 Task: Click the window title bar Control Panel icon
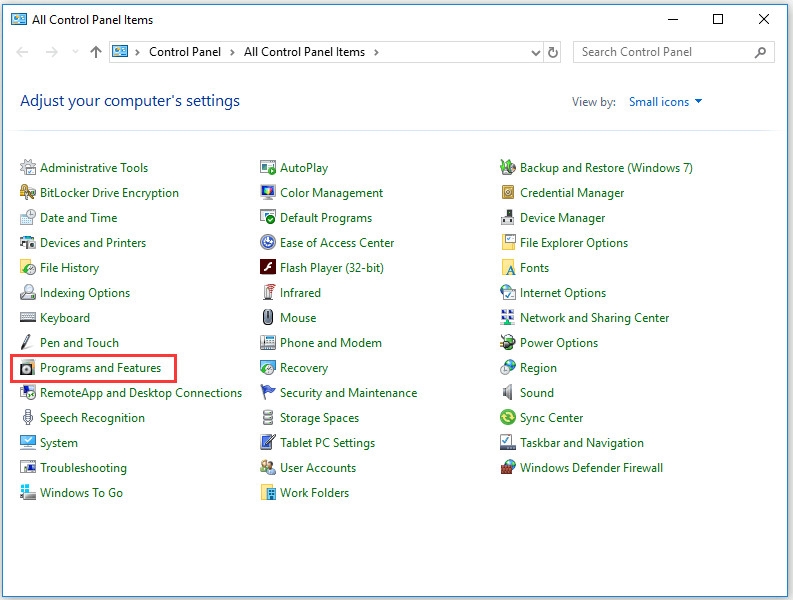point(19,20)
